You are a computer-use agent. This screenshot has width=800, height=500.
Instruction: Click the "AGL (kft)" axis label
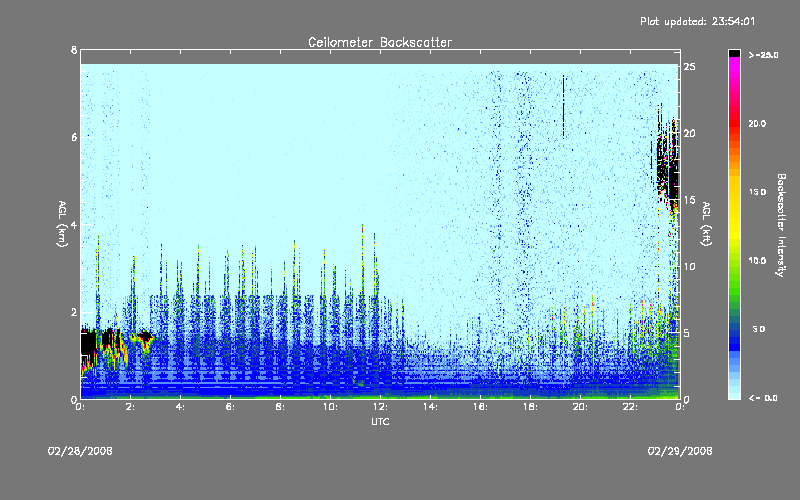click(706, 224)
